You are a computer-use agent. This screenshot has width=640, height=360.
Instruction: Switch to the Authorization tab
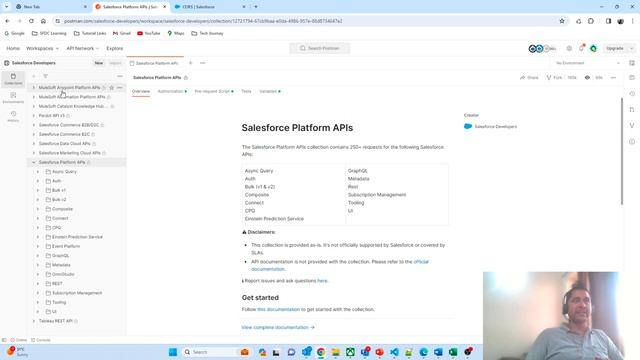click(172, 91)
